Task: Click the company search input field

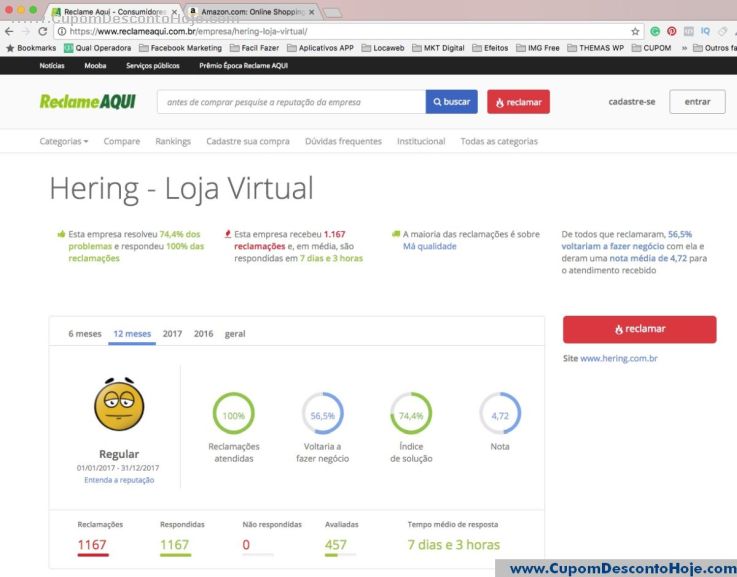Action: [291, 102]
